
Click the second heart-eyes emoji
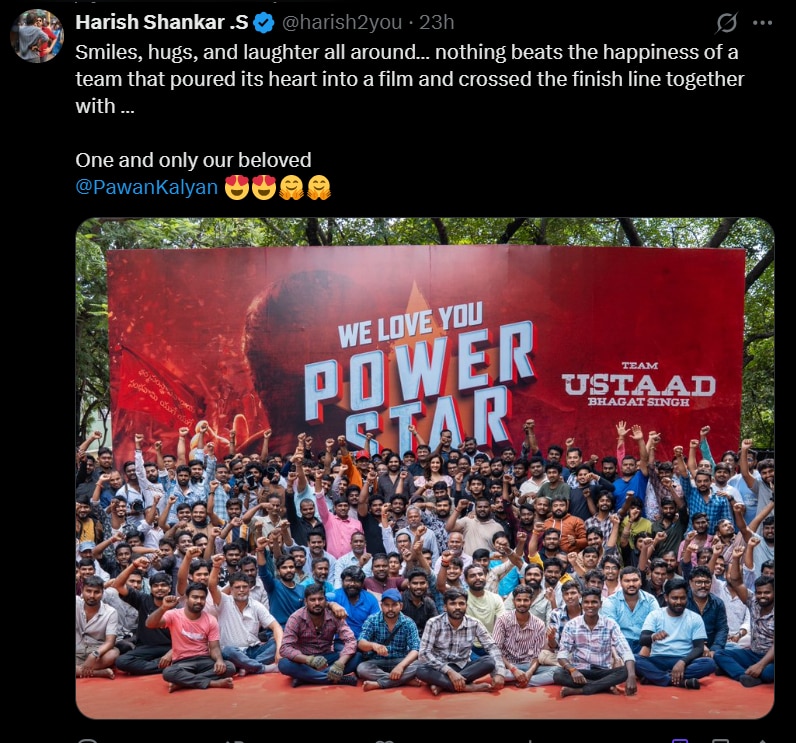264,187
